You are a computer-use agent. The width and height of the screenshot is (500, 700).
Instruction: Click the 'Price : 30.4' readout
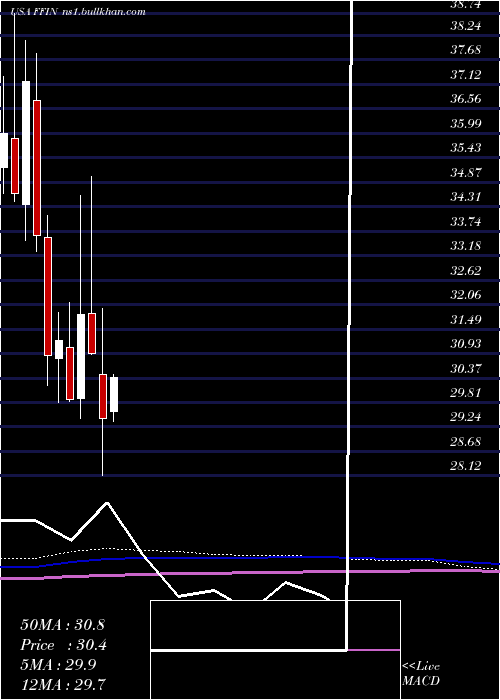click(x=63, y=645)
